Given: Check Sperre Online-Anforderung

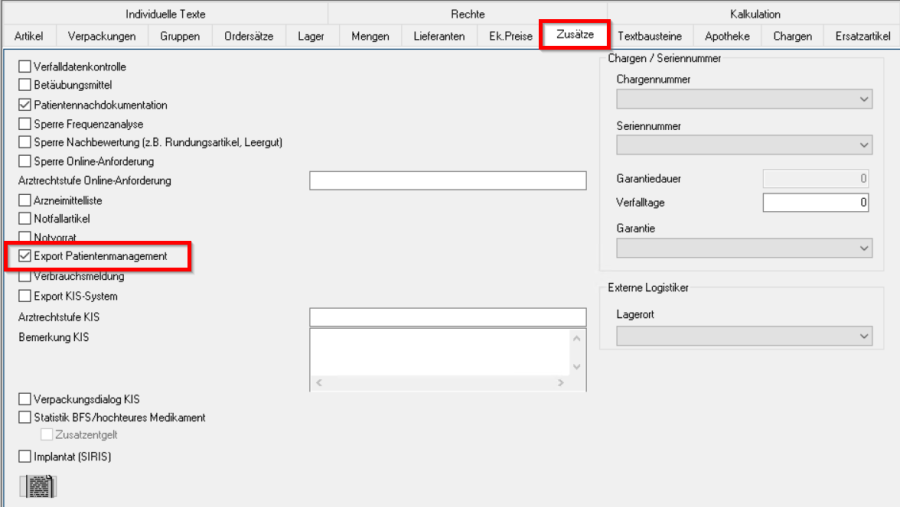Looking at the screenshot, I should tap(24, 161).
